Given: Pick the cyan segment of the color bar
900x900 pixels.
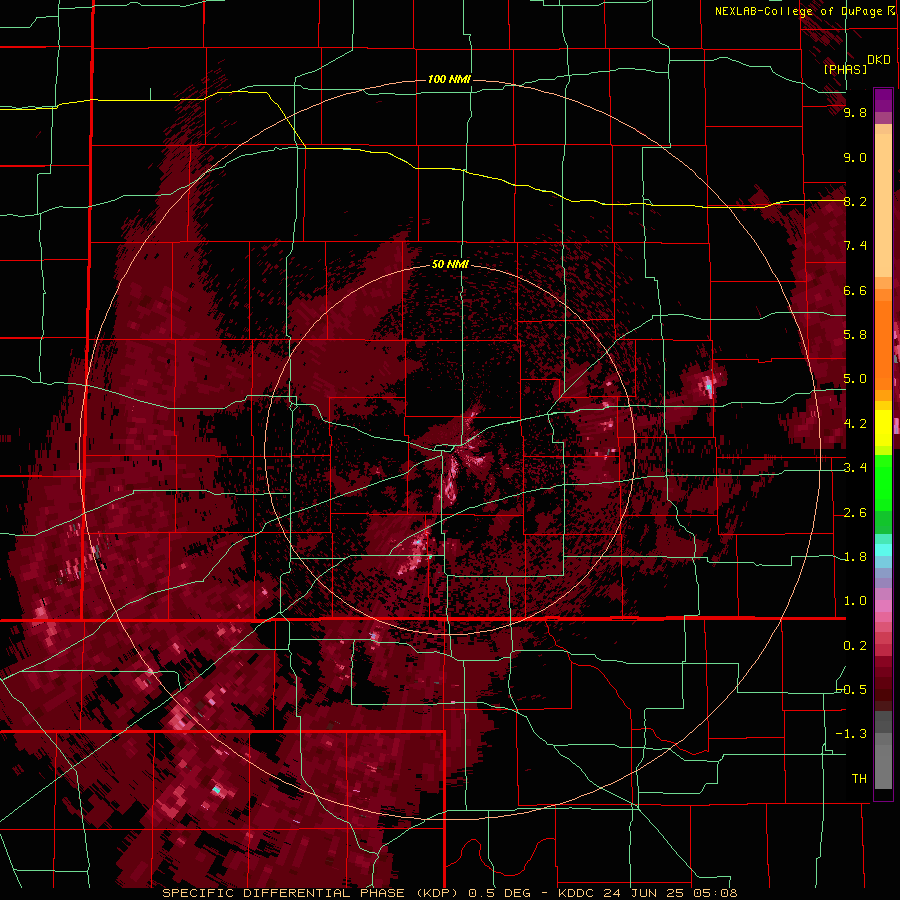Looking at the screenshot, I should pos(883,550).
